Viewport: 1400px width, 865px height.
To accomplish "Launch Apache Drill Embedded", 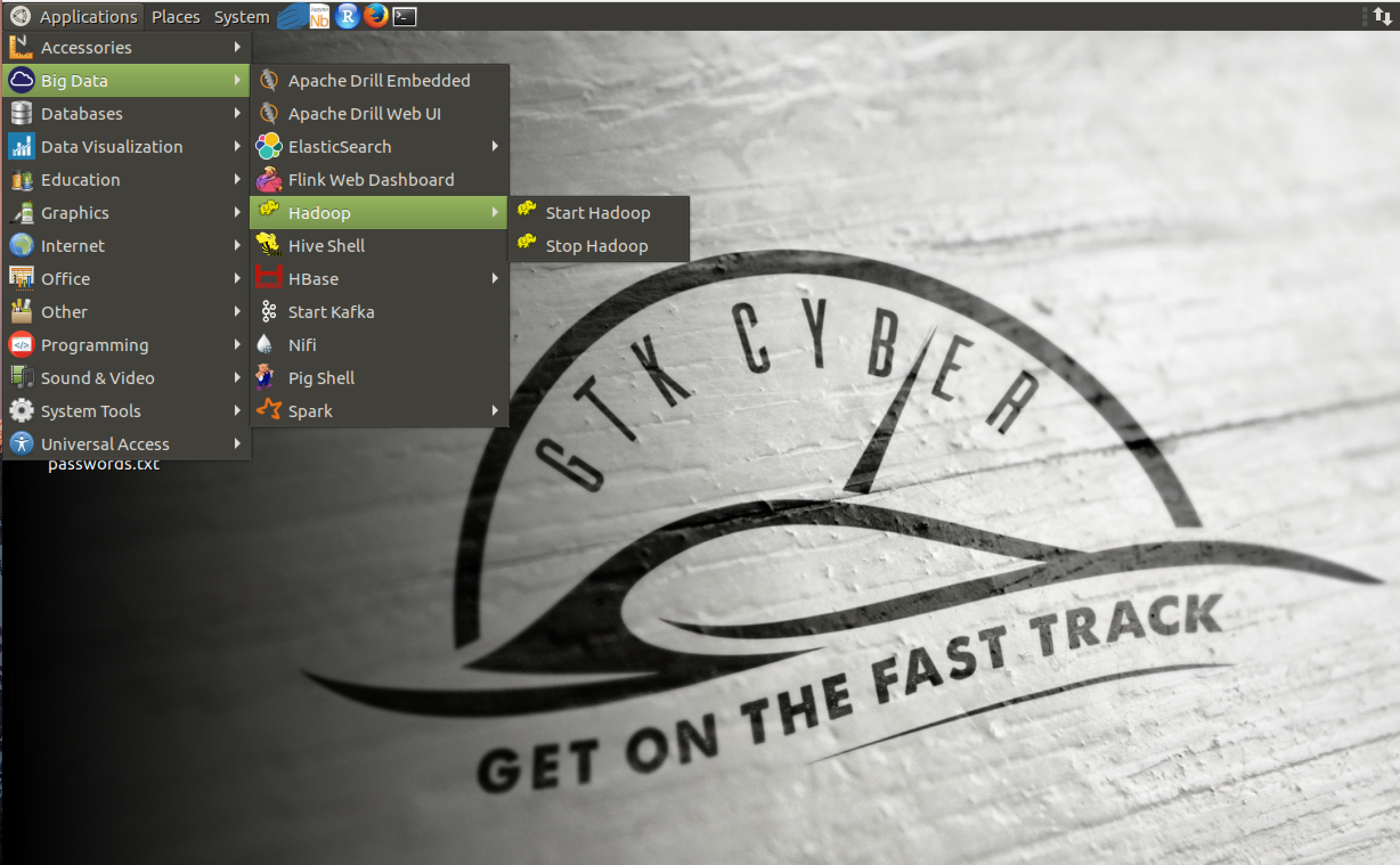I will click(x=379, y=81).
